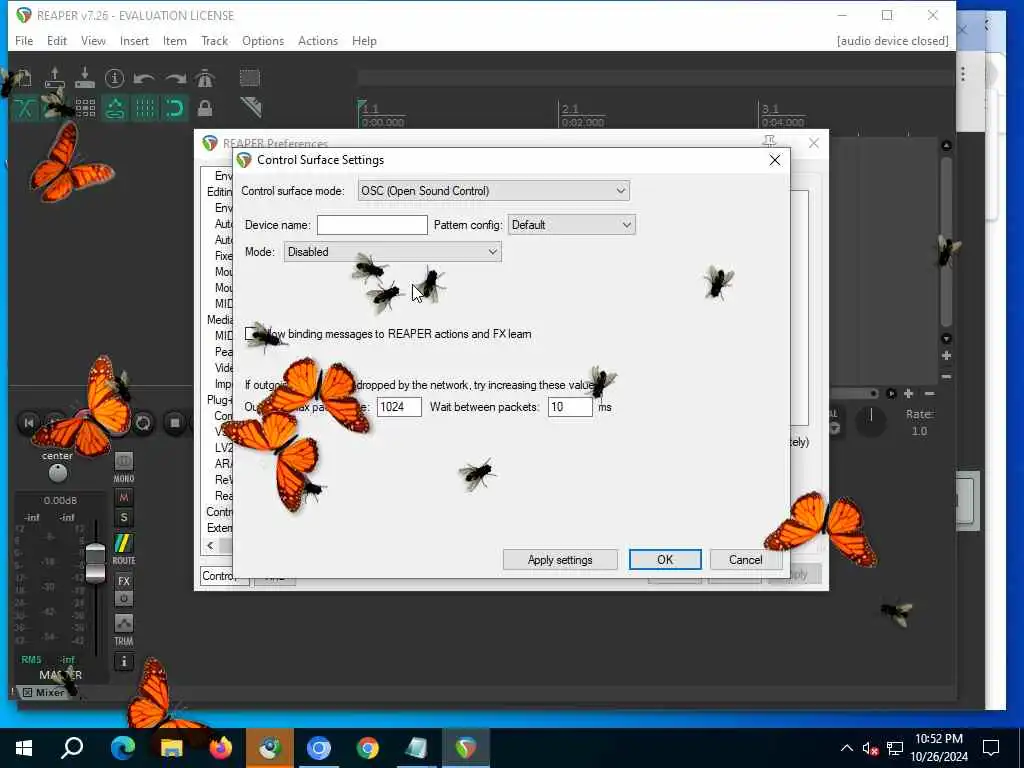The height and width of the screenshot is (768, 1024).
Task: Open Pattern config dropdown
Action: (x=571, y=225)
